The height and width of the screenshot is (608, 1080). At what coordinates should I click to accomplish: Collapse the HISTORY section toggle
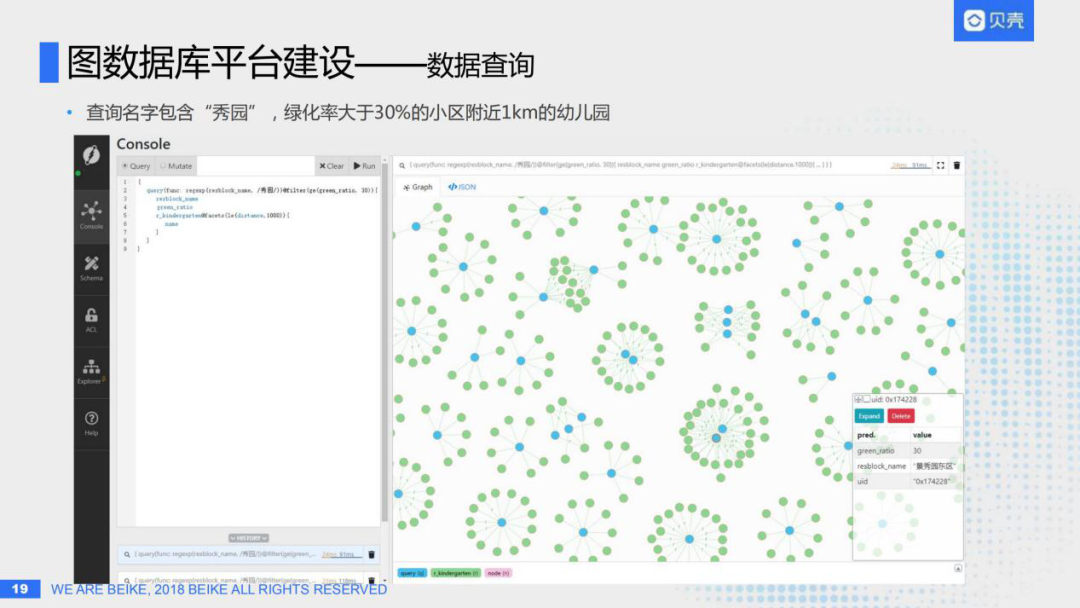pos(249,538)
